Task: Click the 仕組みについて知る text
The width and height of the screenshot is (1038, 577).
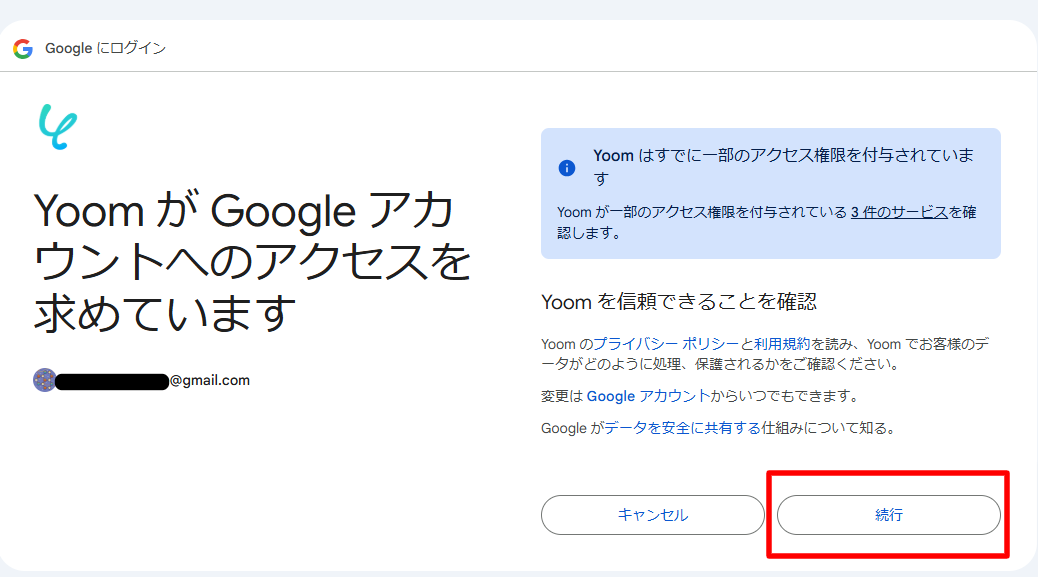Action: click(828, 428)
